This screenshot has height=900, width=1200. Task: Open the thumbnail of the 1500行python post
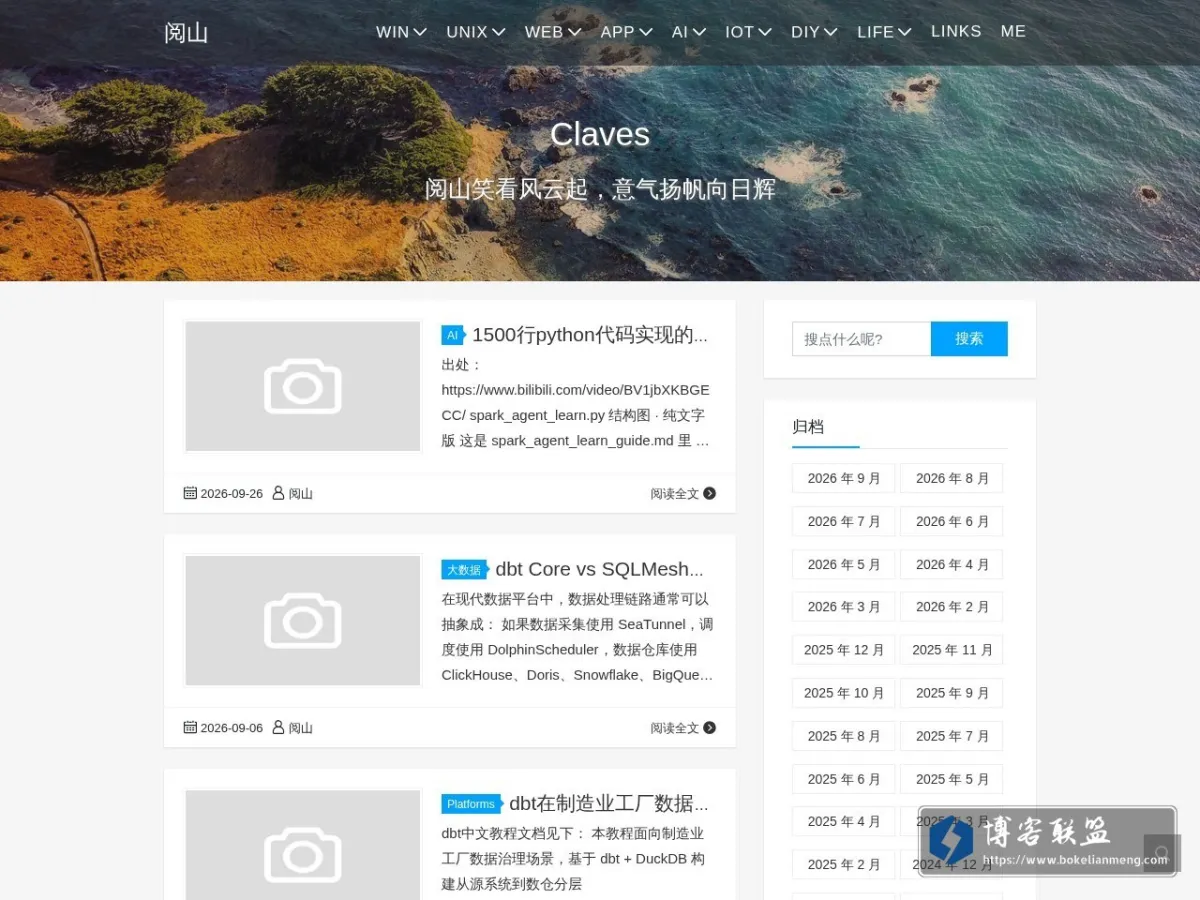coord(303,386)
